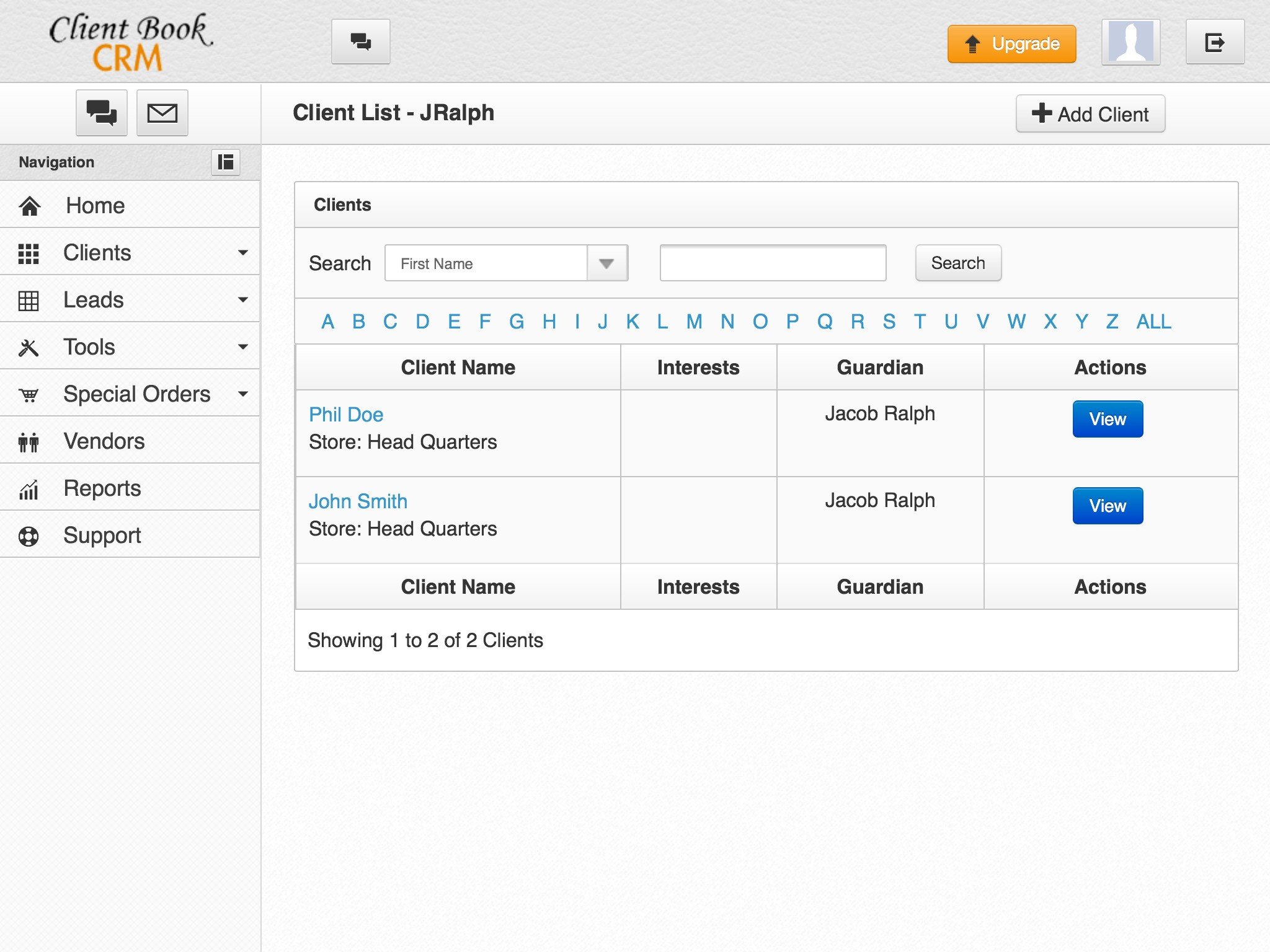Expand the Special Orders menu arrow
Screen dimensions: 1270x952
243,394
